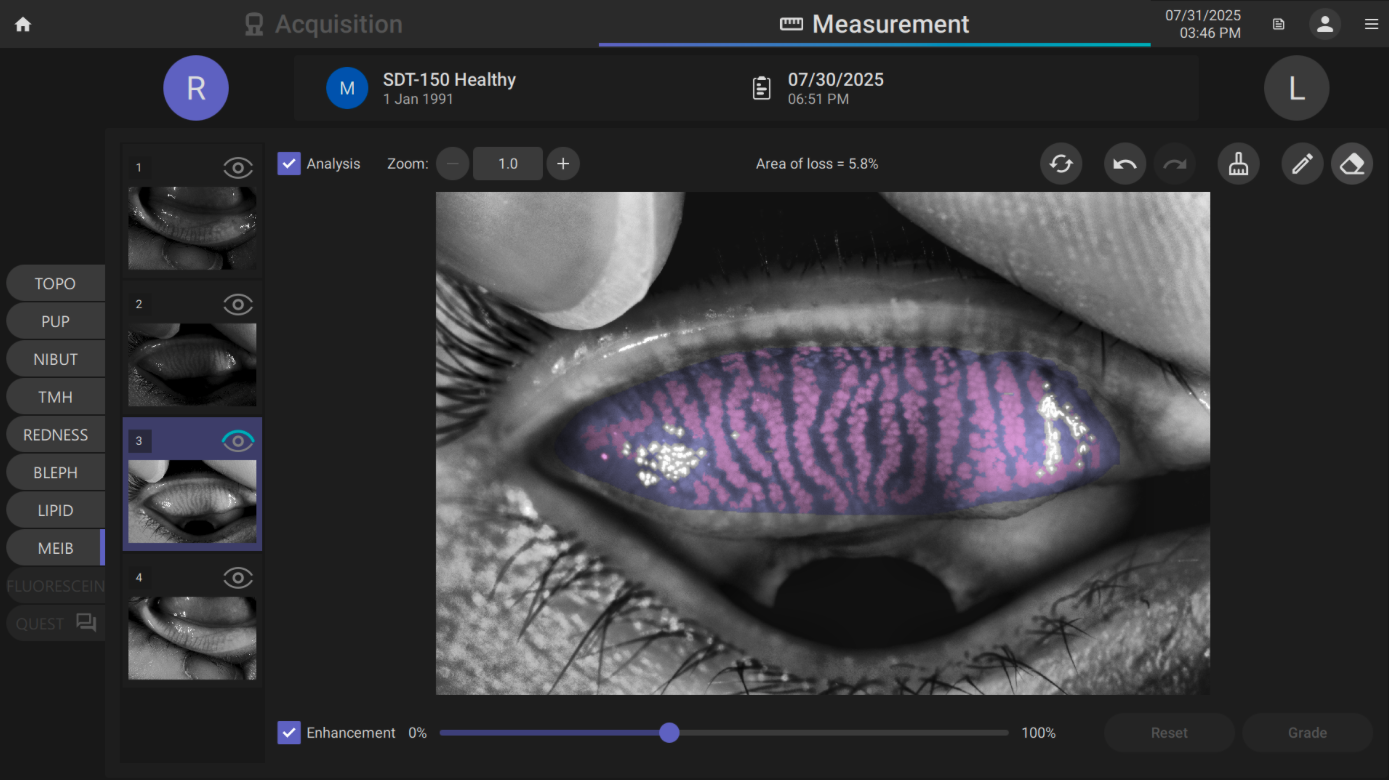Select the pencil draw tool
This screenshot has height=780, width=1389.
click(x=1302, y=164)
